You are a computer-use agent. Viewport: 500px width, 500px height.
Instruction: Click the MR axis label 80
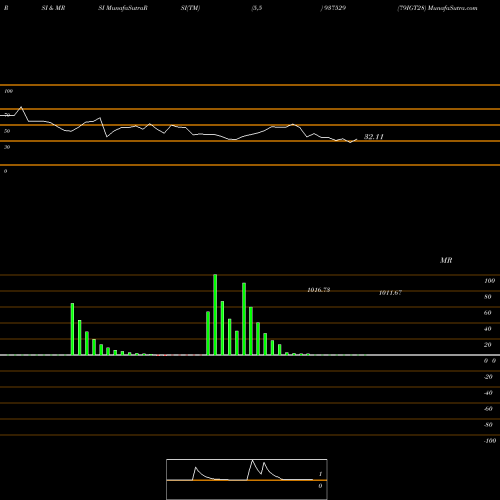coord(488,297)
